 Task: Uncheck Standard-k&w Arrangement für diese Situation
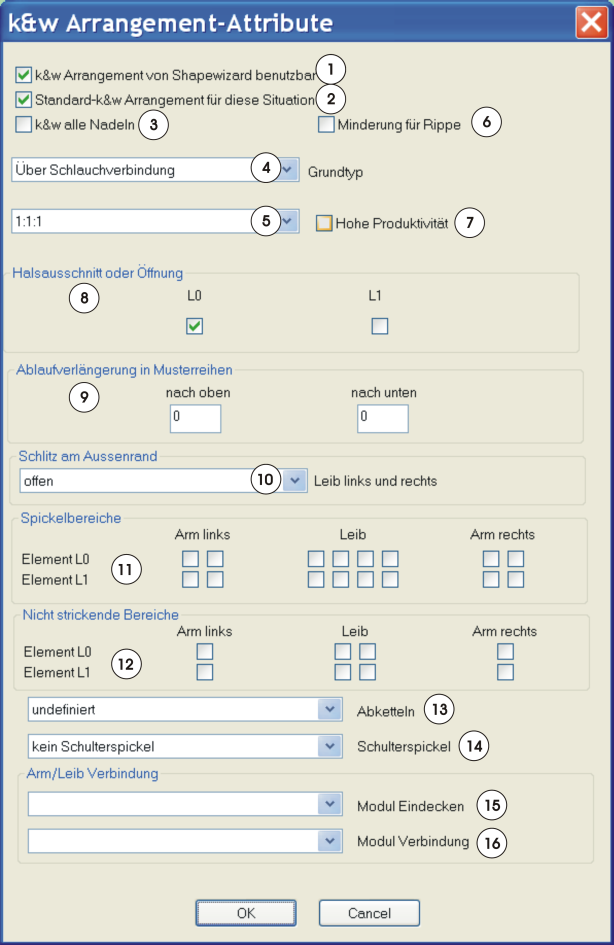point(24,99)
